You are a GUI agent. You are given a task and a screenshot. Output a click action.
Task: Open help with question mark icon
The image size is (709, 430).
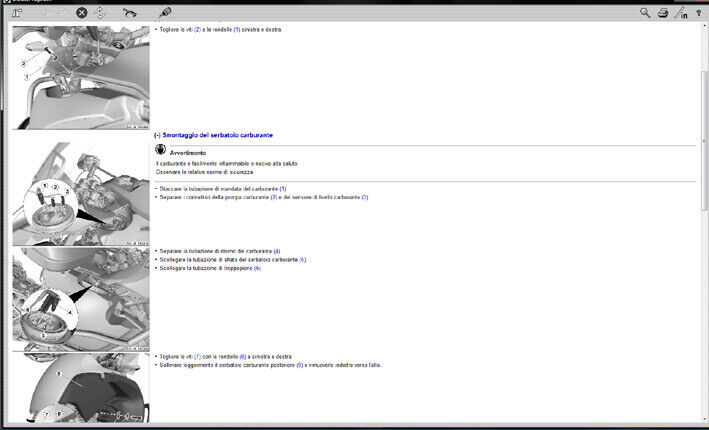point(698,13)
